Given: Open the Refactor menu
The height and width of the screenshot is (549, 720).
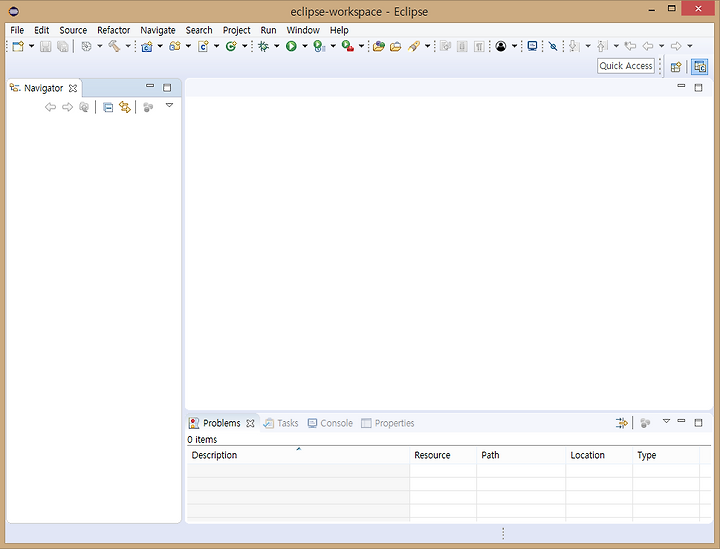Looking at the screenshot, I should coord(113,30).
